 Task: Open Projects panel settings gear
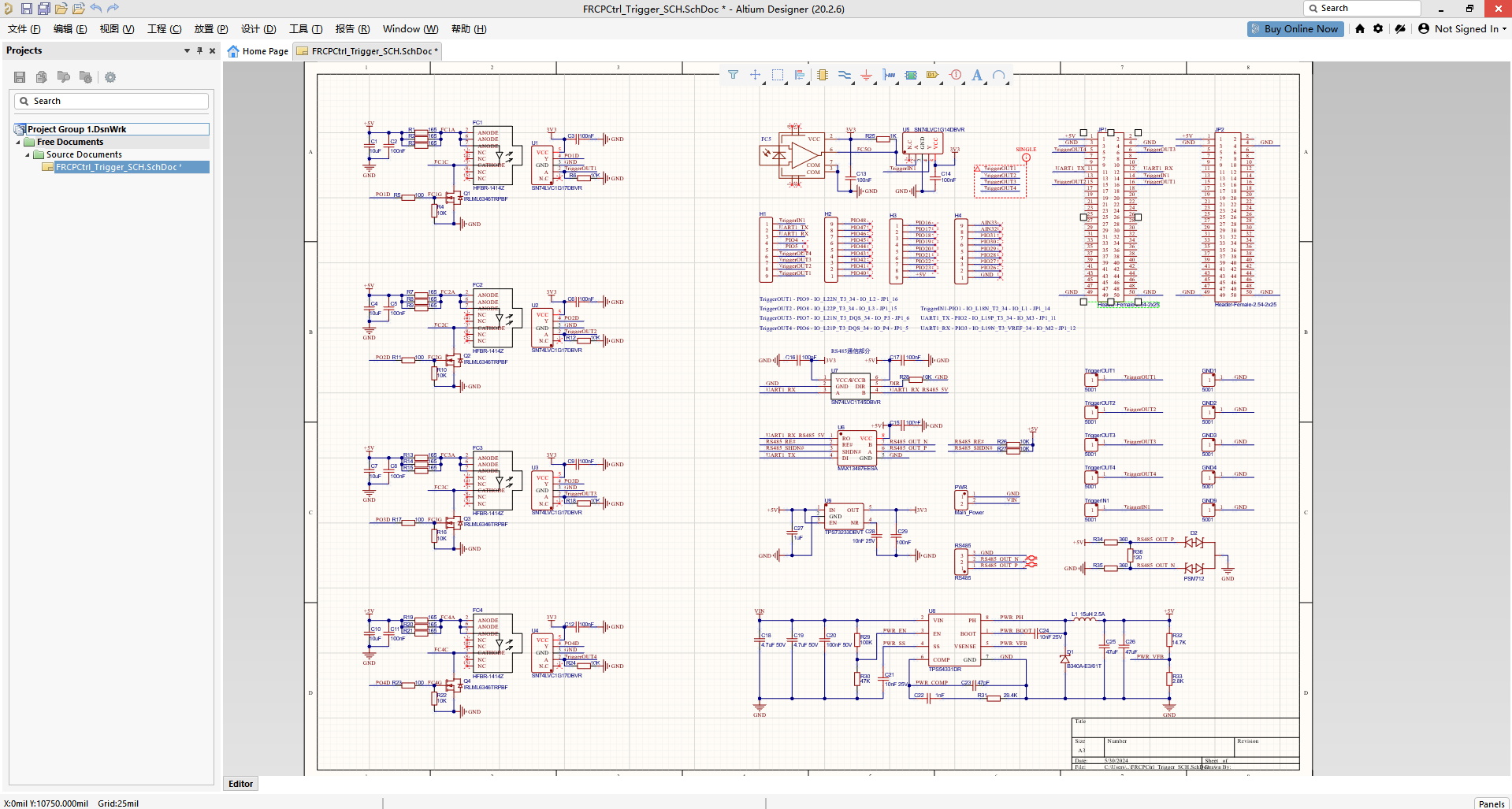coord(110,77)
